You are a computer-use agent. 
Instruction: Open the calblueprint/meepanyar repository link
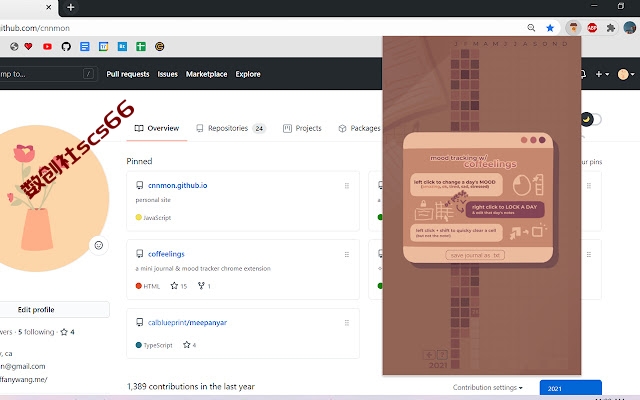187,322
